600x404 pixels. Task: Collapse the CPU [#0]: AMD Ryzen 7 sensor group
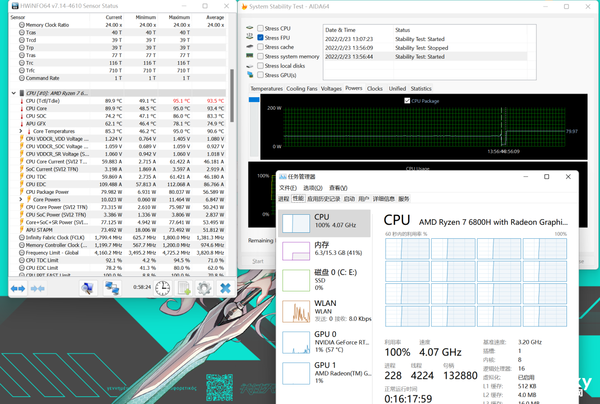(14, 93)
